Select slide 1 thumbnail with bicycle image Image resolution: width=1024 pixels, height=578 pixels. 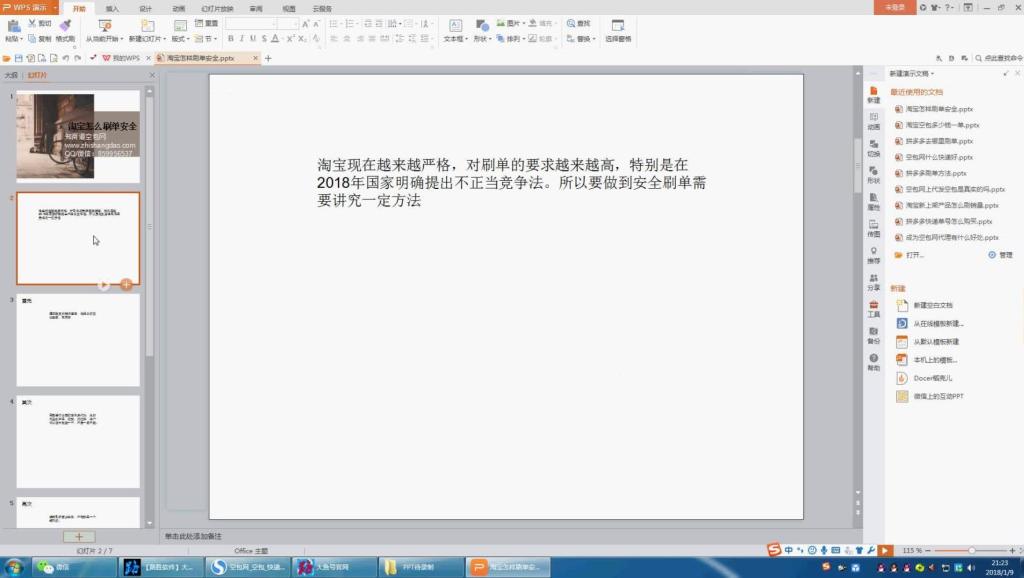click(x=78, y=136)
